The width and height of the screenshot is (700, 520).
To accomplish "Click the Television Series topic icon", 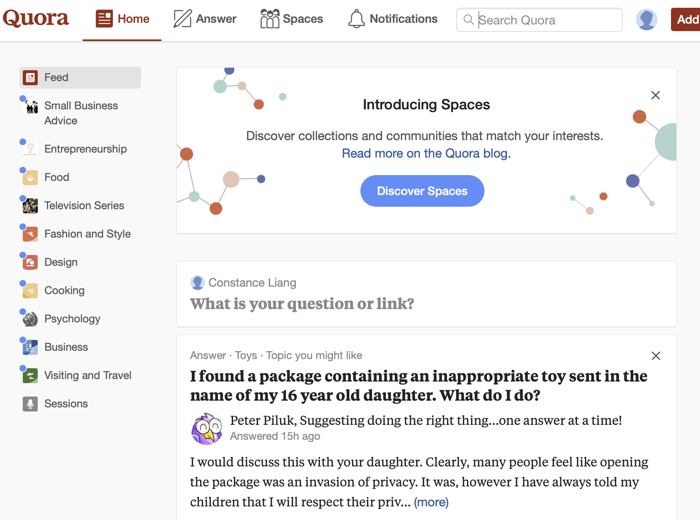I will coord(30,206).
